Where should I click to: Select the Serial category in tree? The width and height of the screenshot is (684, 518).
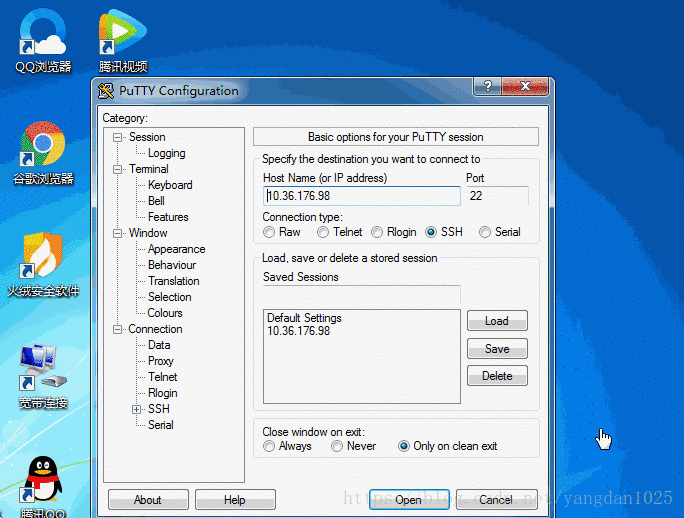[161, 425]
